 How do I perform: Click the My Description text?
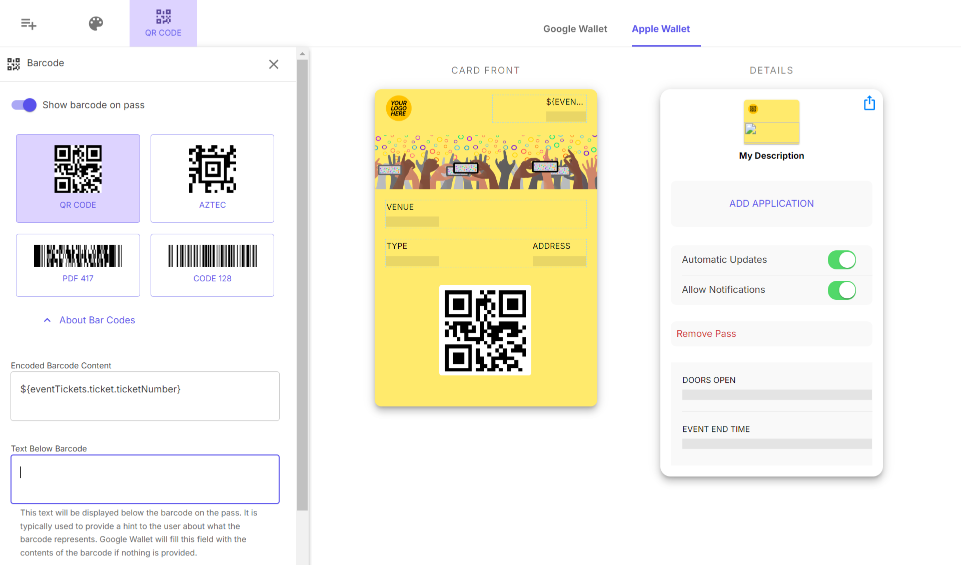[x=772, y=156]
